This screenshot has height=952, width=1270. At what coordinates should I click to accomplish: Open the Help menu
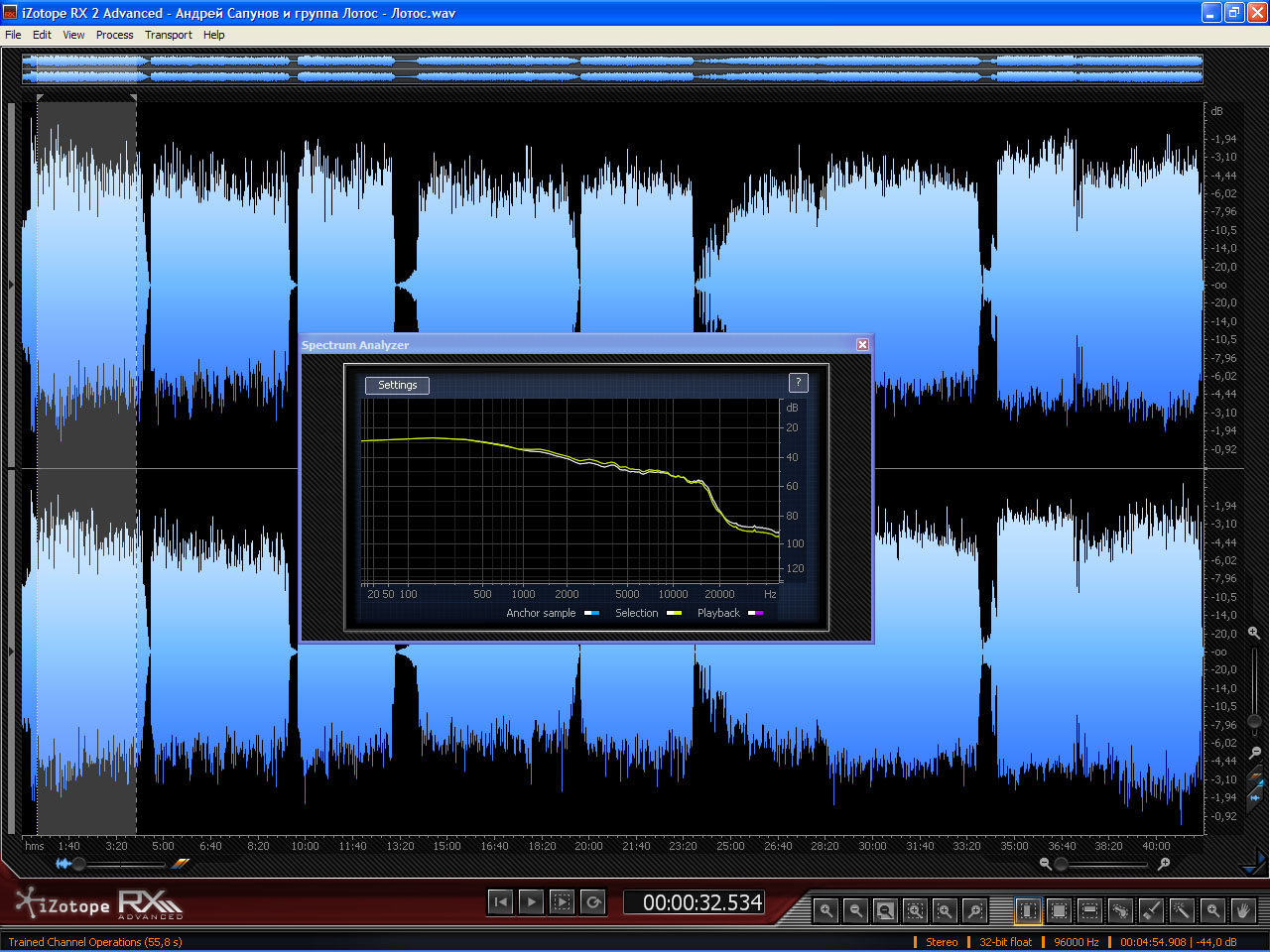pyautogui.click(x=214, y=35)
